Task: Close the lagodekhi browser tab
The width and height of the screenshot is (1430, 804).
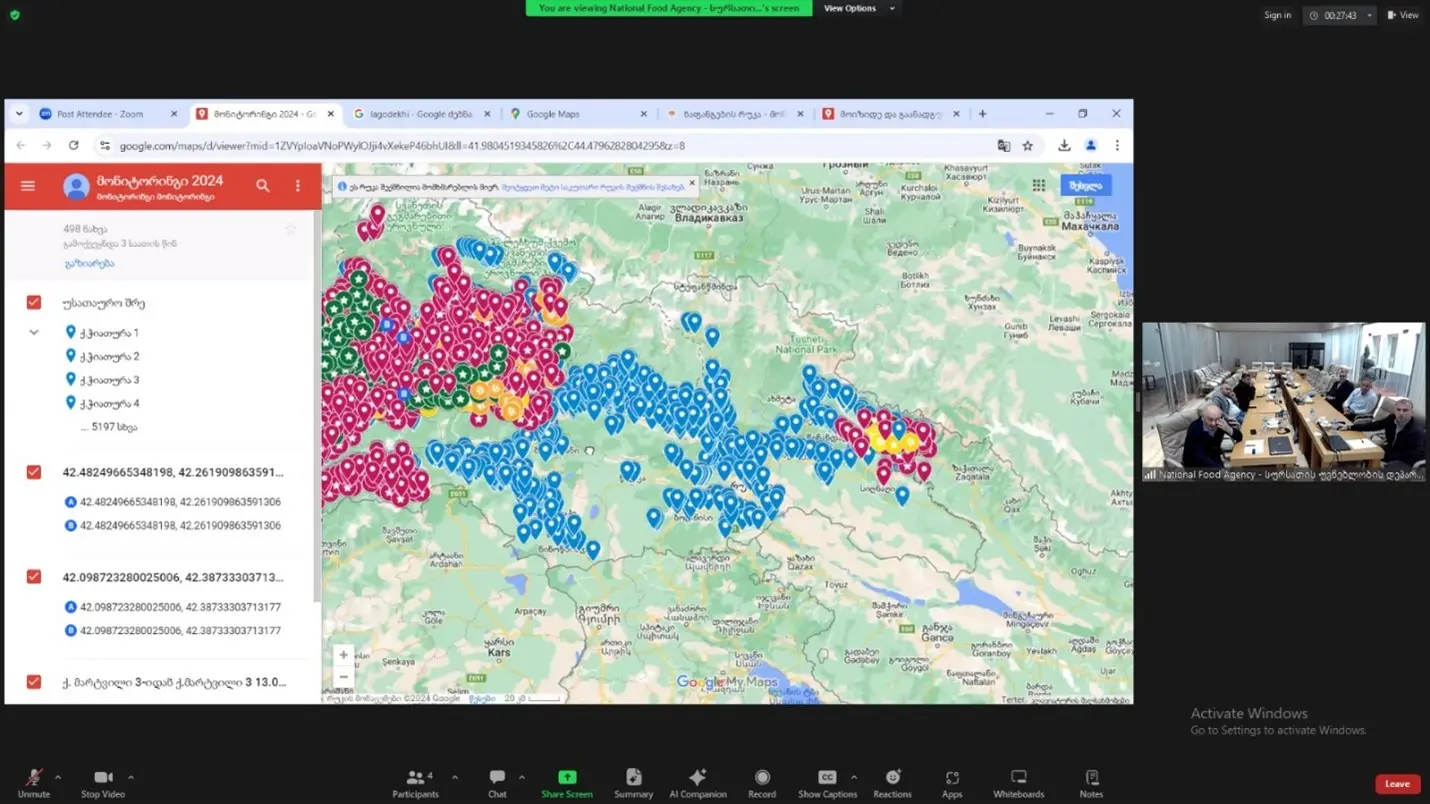Action: pyautogui.click(x=486, y=114)
